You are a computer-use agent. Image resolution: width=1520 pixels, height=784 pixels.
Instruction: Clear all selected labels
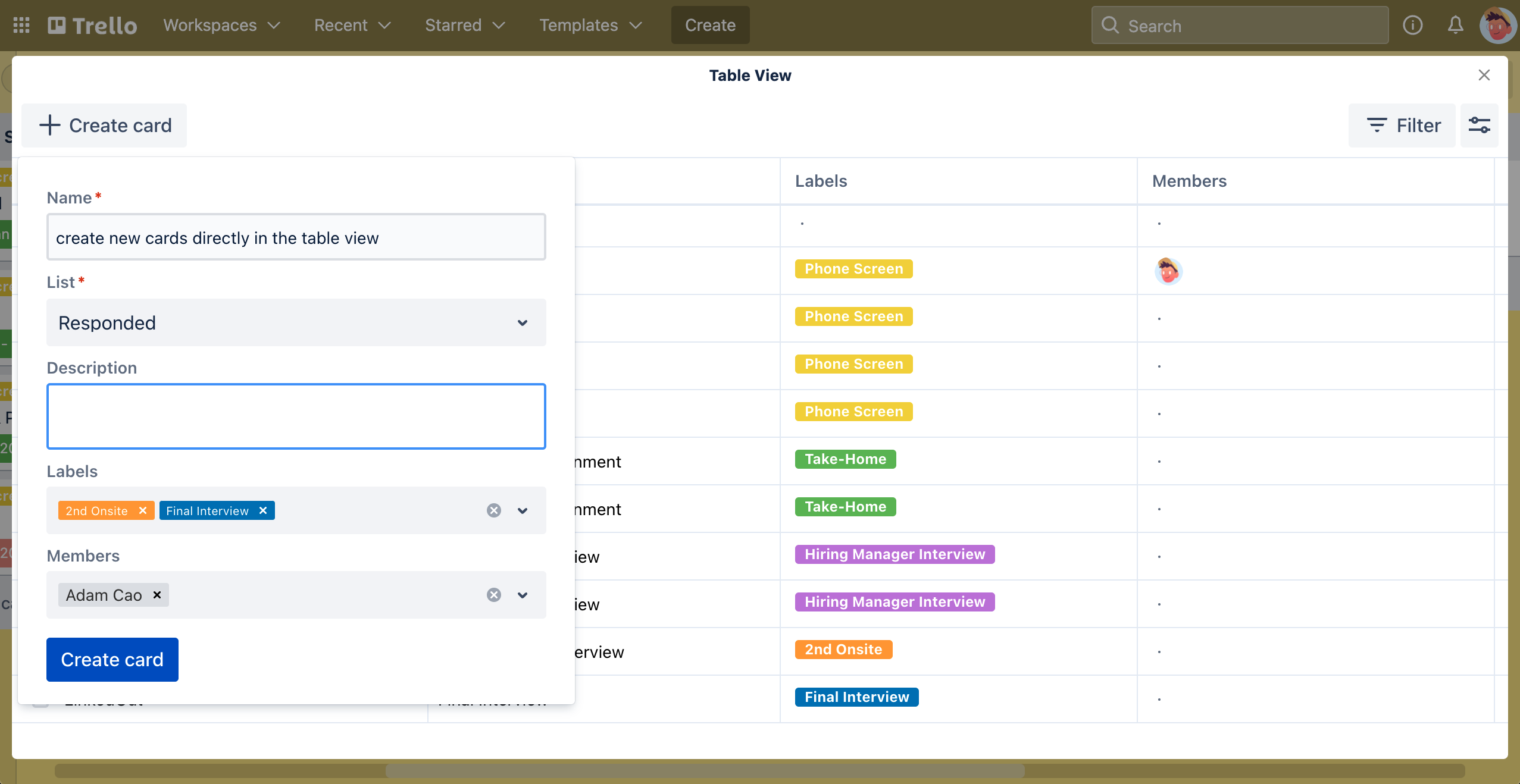(x=493, y=510)
